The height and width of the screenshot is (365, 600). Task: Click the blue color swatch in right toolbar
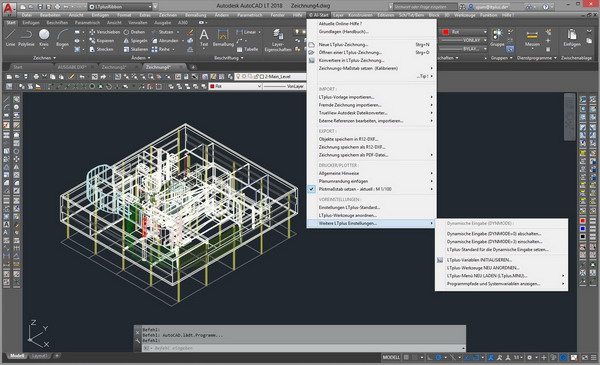[582, 229]
